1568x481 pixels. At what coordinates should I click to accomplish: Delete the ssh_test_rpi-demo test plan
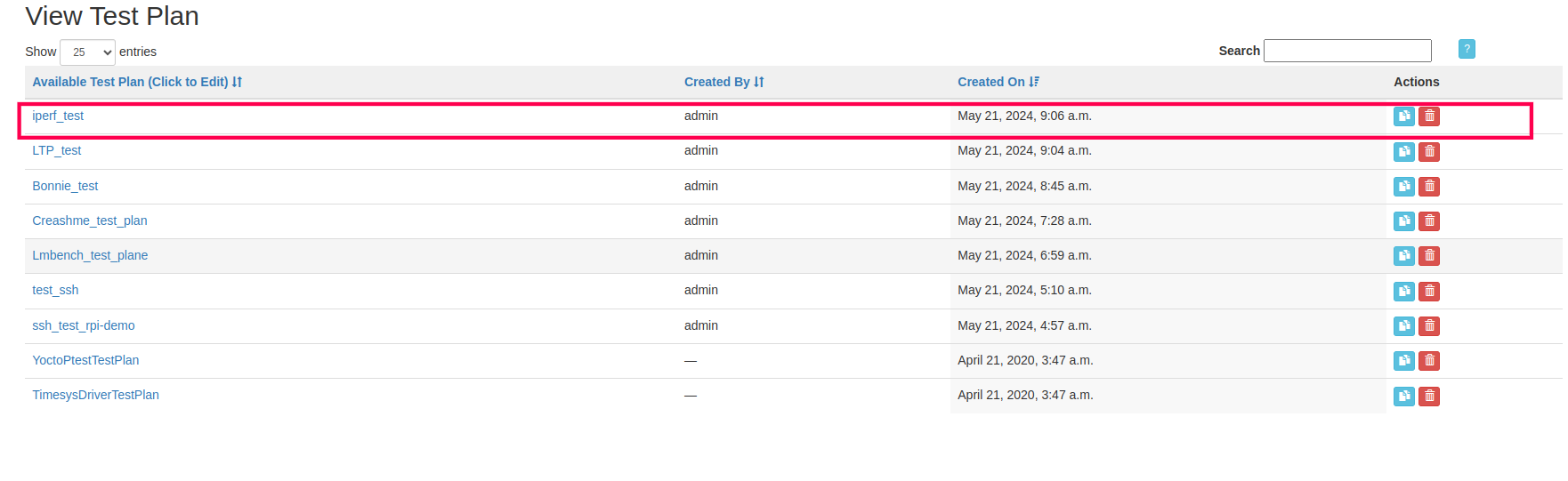tap(1429, 326)
